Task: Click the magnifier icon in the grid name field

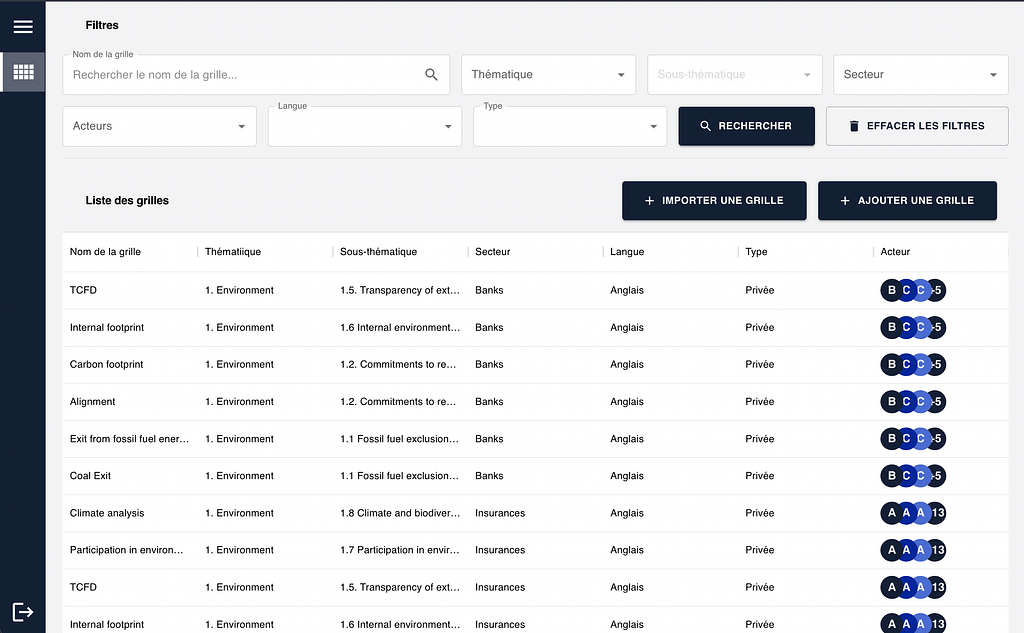Action: pyautogui.click(x=431, y=75)
